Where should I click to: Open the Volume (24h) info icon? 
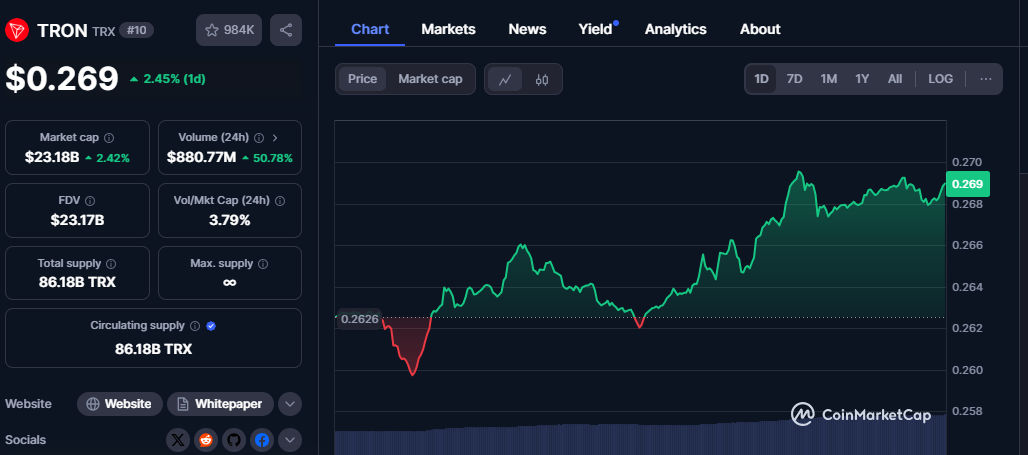[259, 138]
